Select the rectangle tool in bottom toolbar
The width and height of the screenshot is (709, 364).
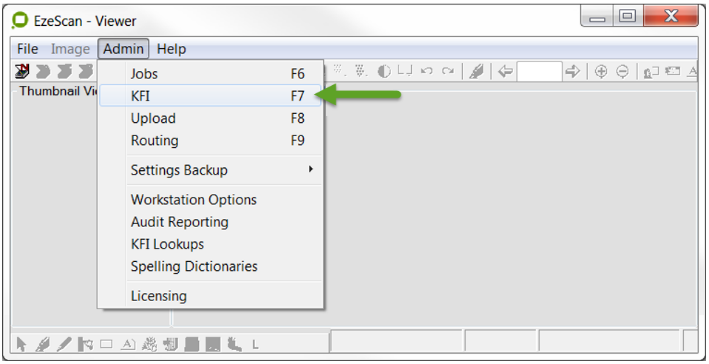tap(106, 344)
